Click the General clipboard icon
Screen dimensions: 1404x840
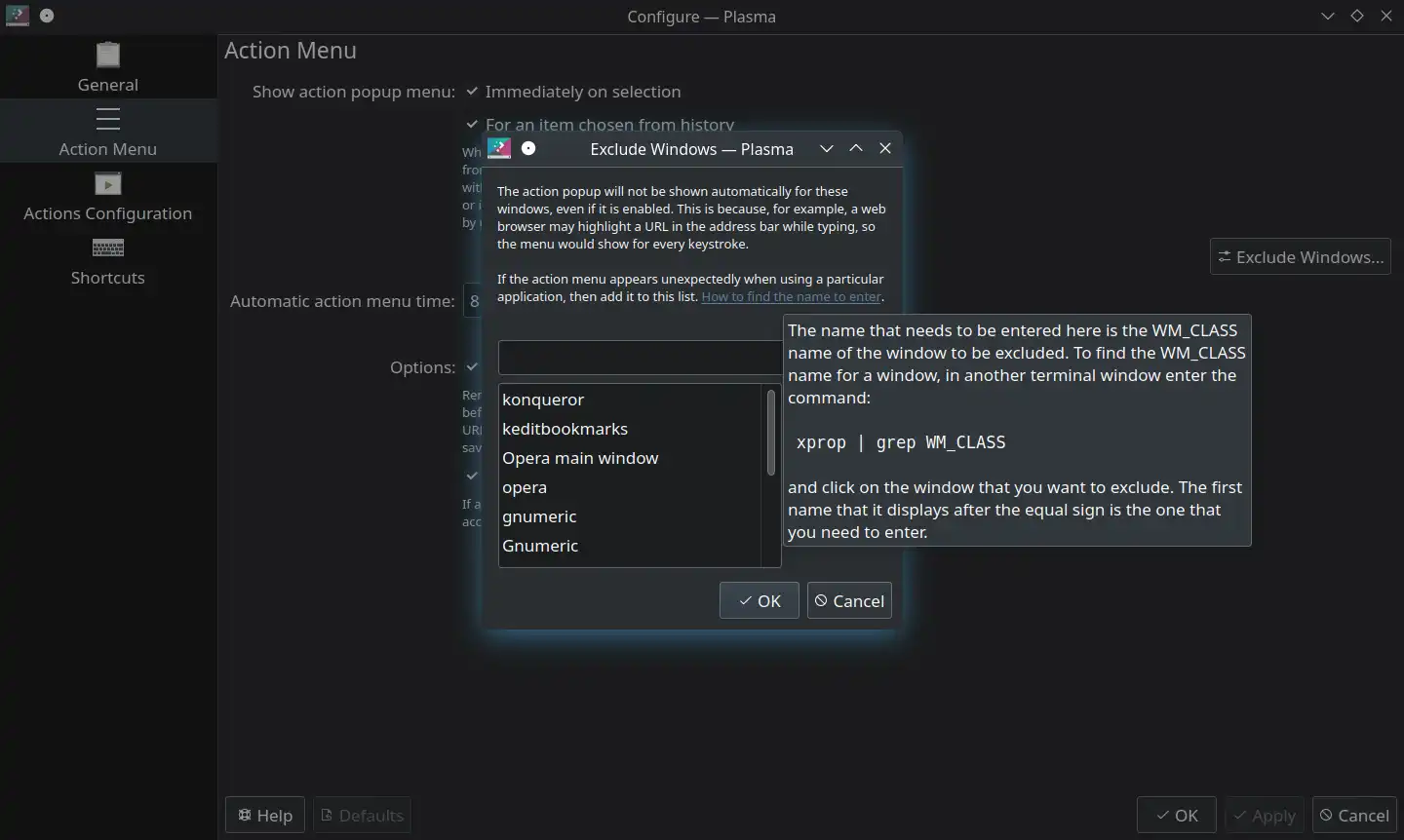click(x=108, y=55)
